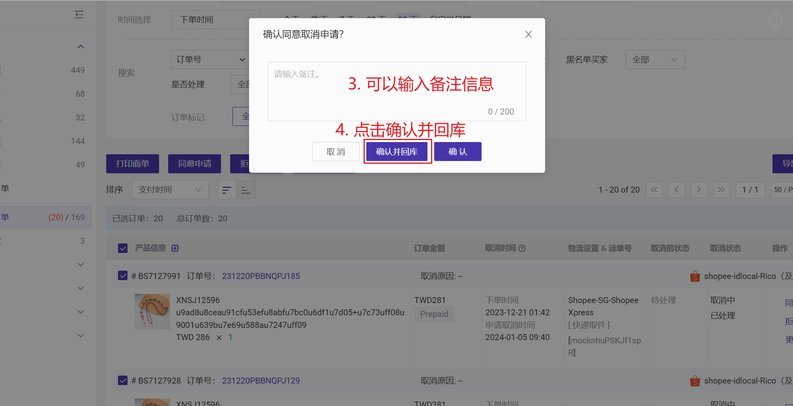The image size is (793, 406).
Task: Open the 支付时间 sort dropdown
Action: click(170, 190)
